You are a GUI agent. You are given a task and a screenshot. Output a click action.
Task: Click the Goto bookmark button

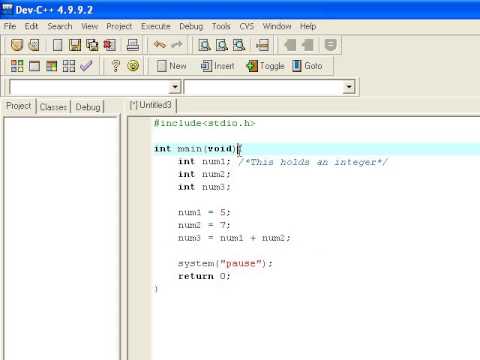click(307, 66)
